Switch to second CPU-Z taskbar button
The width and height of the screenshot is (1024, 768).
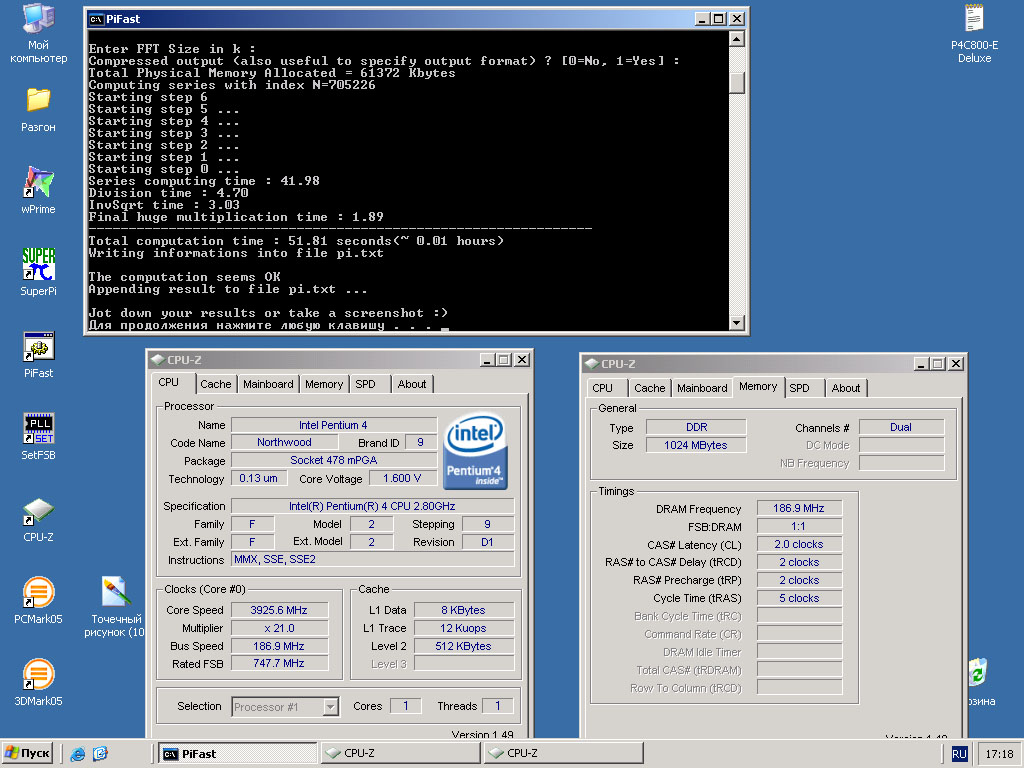click(563, 754)
